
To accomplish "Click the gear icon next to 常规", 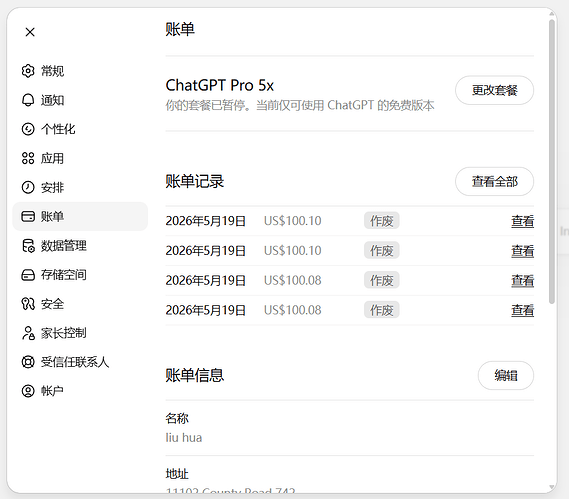I will (28, 71).
